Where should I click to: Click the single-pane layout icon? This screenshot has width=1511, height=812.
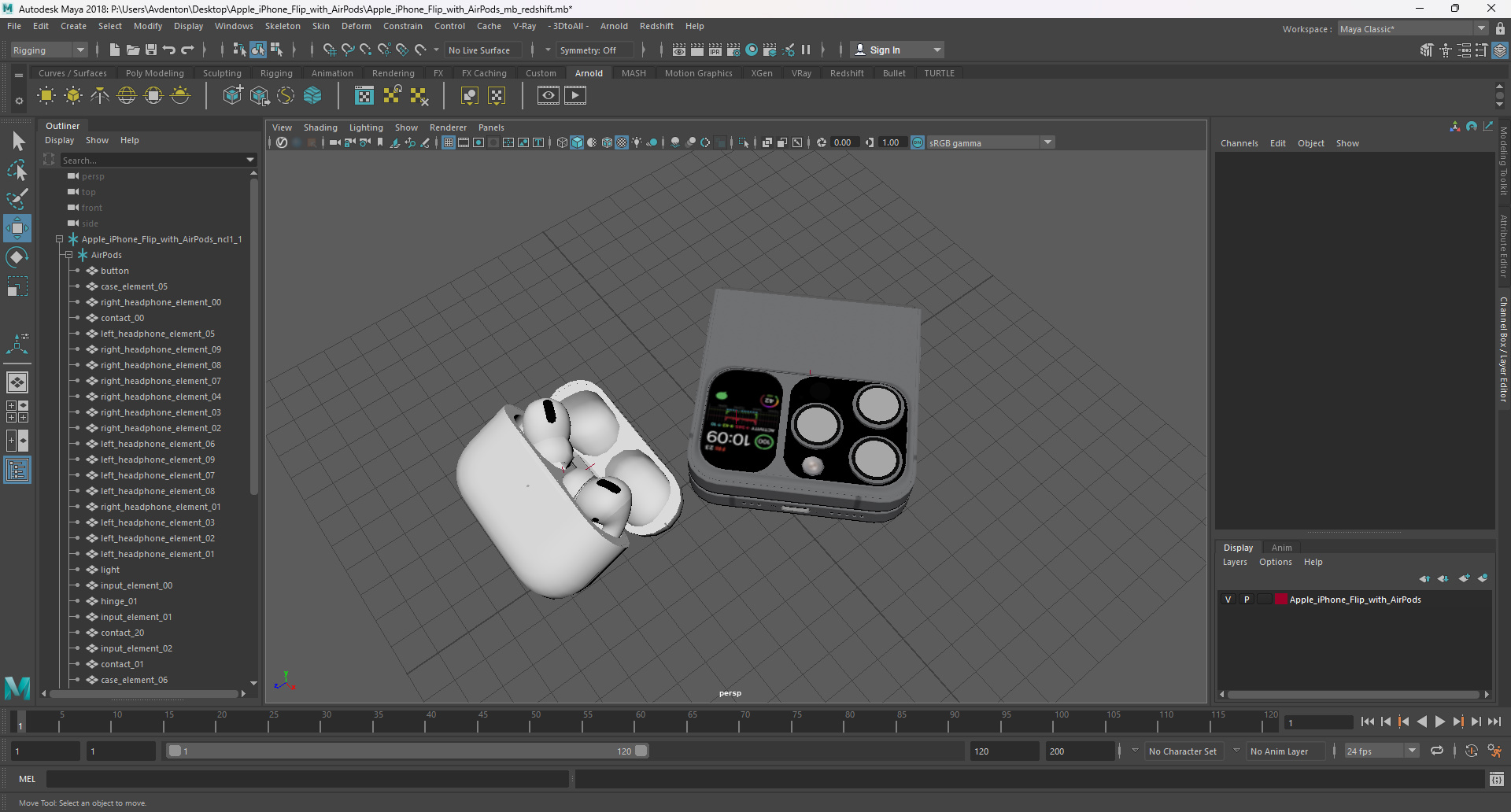(x=17, y=382)
